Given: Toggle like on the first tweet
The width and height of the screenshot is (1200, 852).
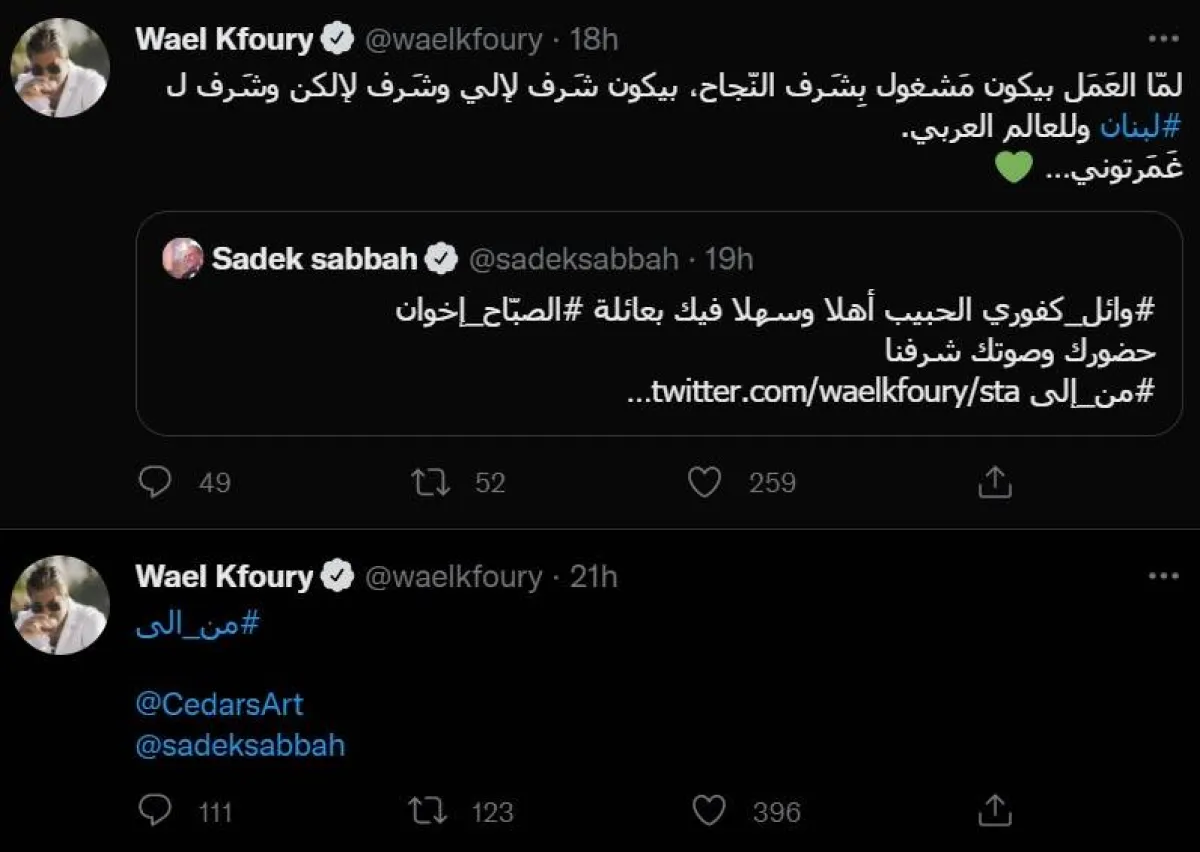Looking at the screenshot, I should point(705,481).
